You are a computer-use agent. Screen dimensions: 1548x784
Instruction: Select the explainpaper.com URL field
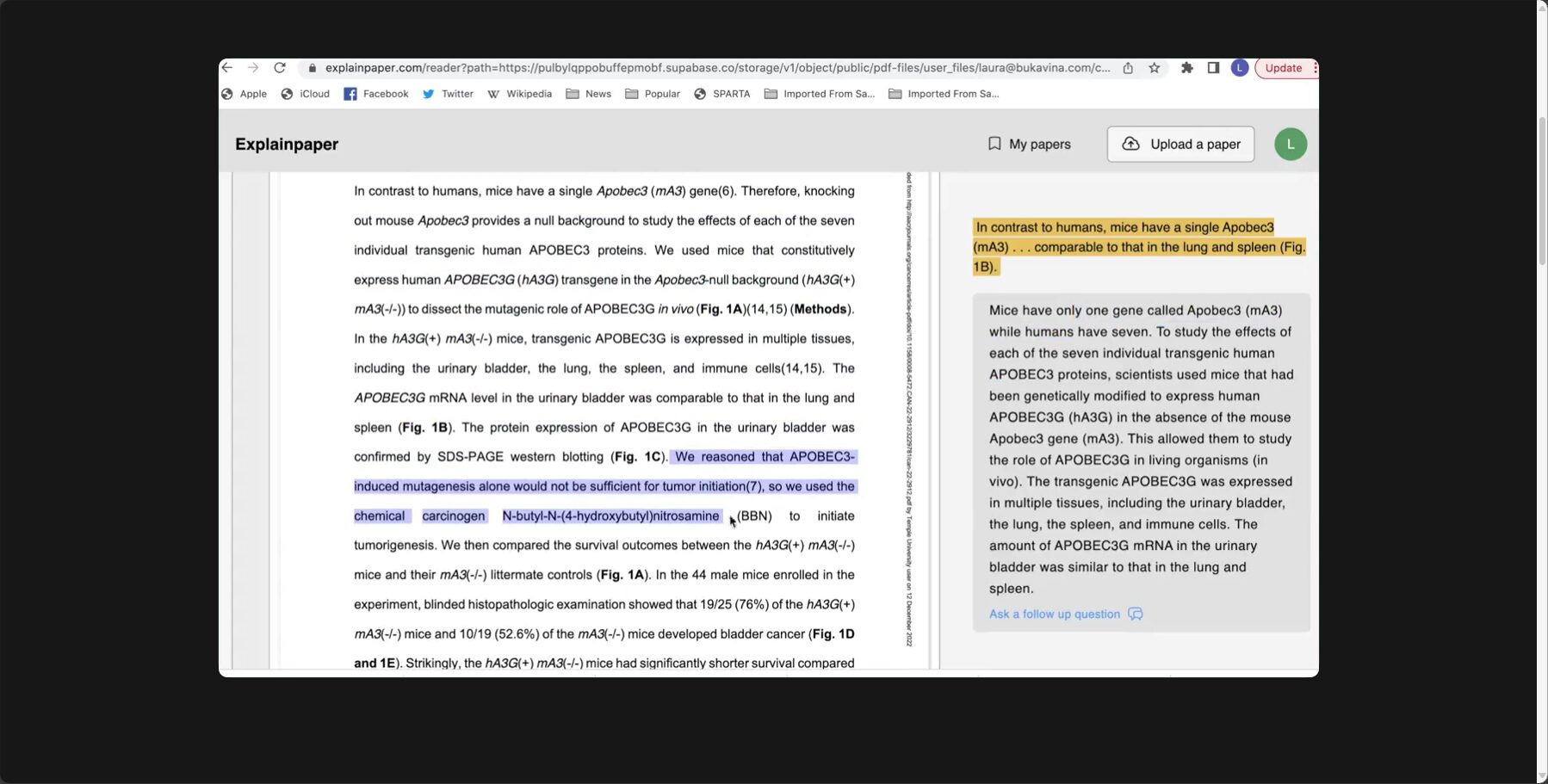tap(717, 68)
